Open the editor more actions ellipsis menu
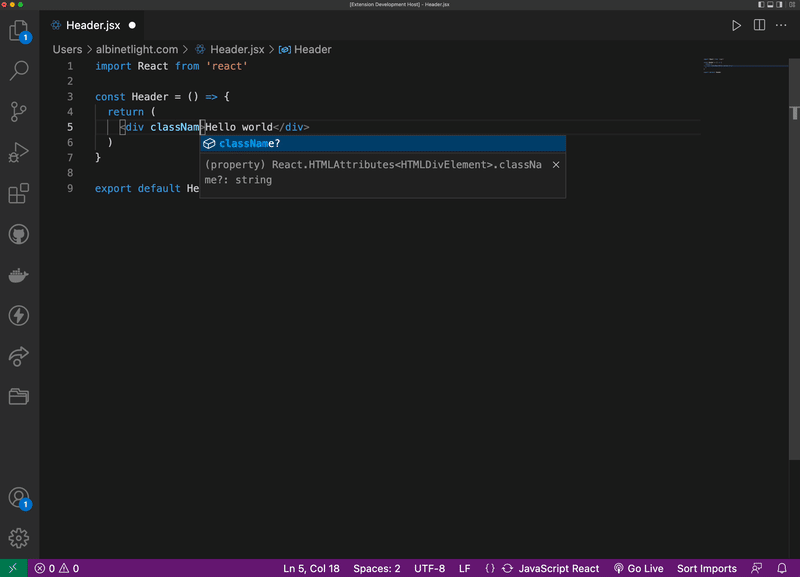 pos(781,25)
